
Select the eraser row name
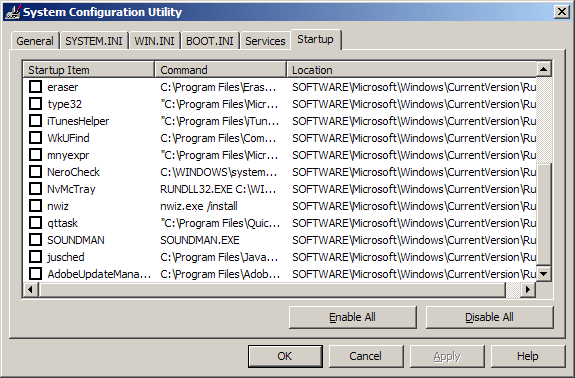[63, 87]
